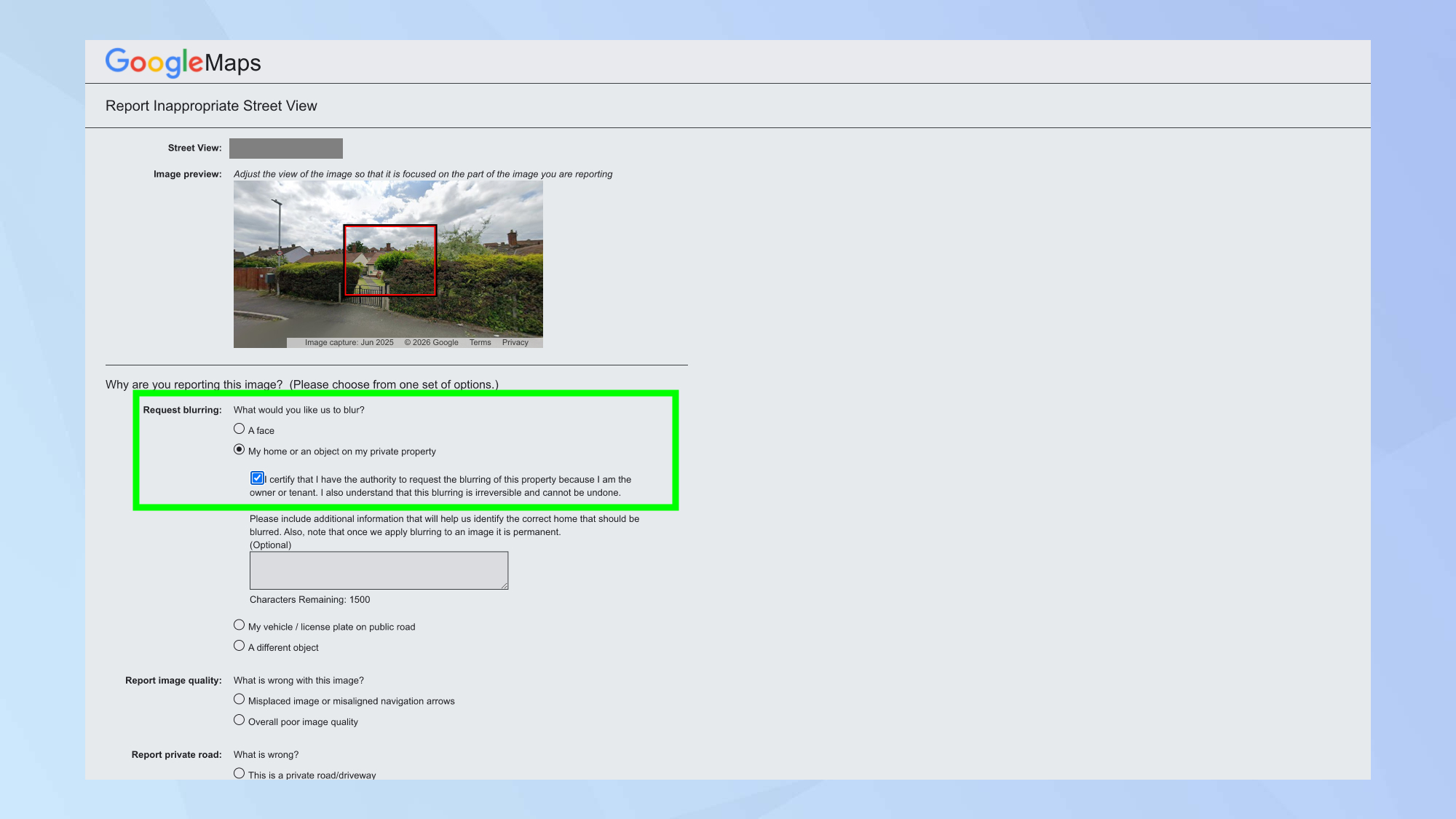The width and height of the screenshot is (1456, 819).
Task: Click "Image capture: Jun 2025" label
Action: [x=349, y=342]
